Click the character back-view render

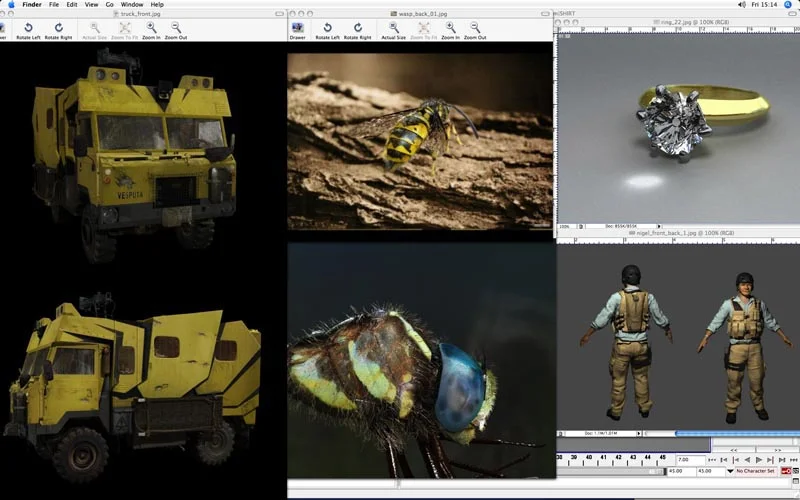pos(628,342)
